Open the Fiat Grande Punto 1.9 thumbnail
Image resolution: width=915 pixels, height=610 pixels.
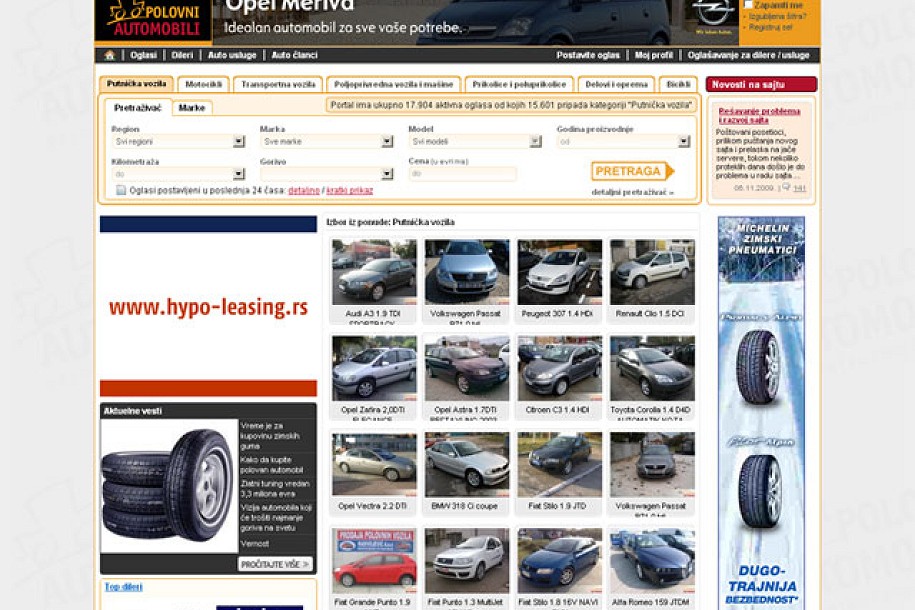[x=374, y=561]
